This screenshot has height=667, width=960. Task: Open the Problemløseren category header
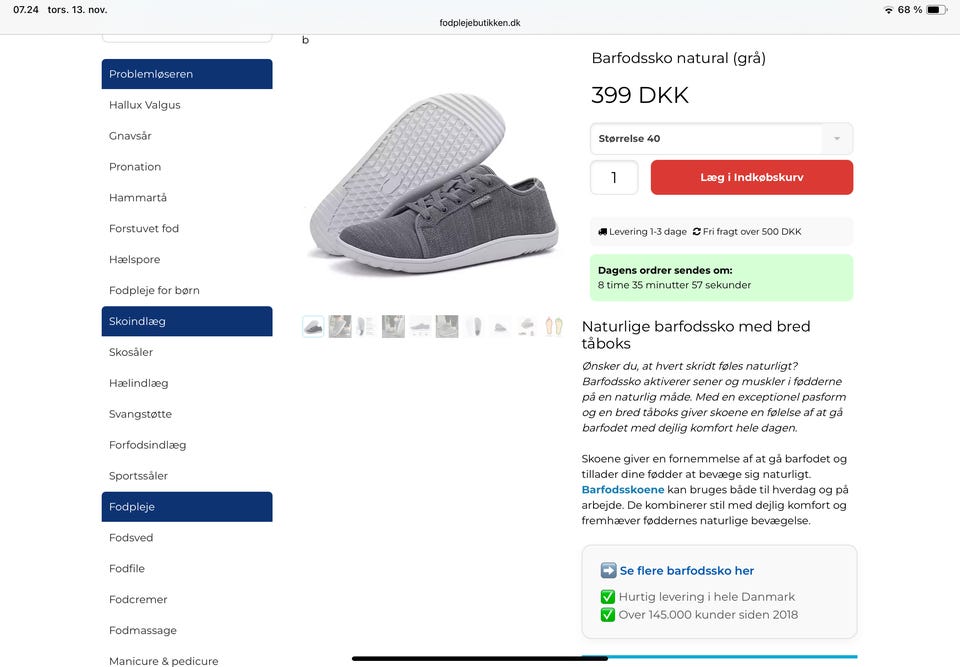[x=187, y=74]
